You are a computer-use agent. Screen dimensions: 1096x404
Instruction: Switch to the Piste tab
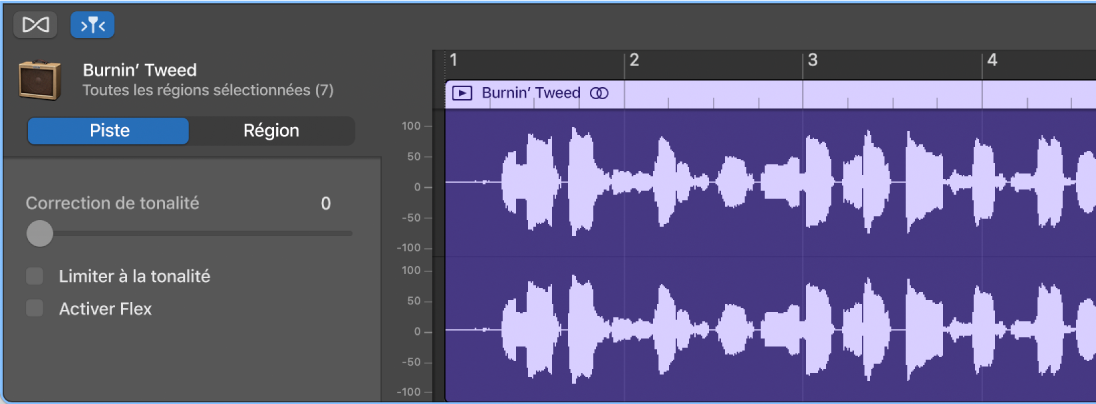109,131
